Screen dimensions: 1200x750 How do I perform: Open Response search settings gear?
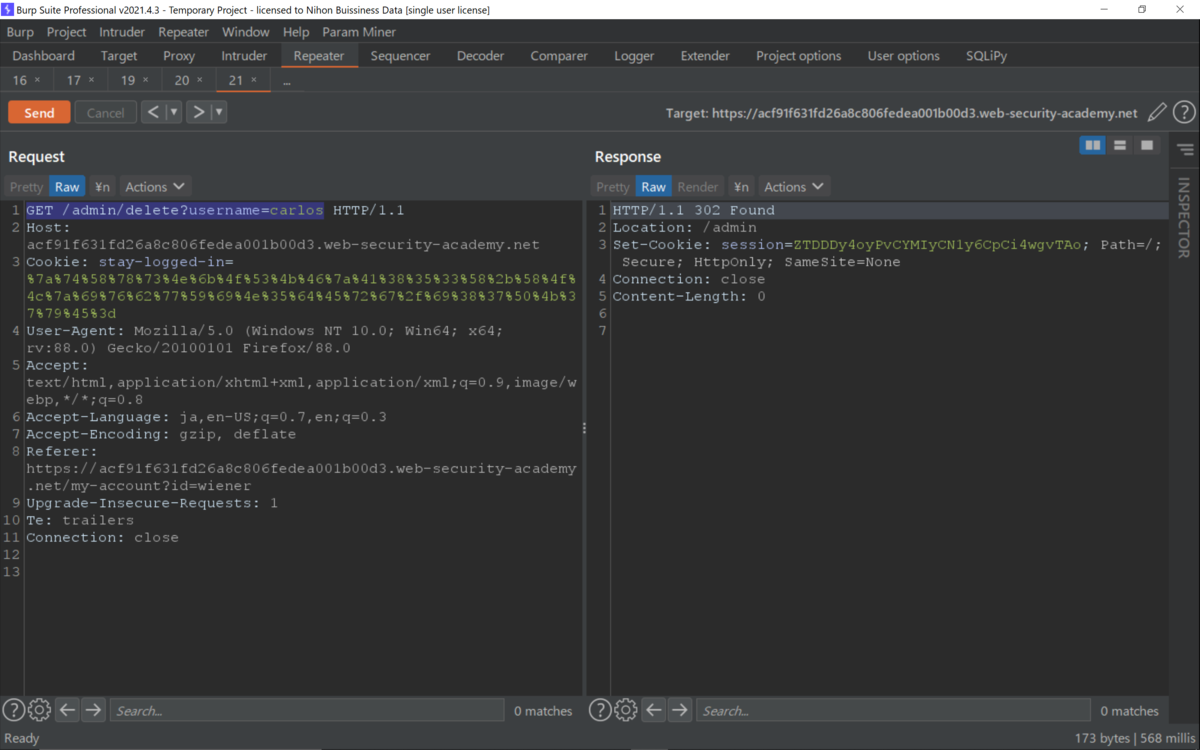pos(626,710)
